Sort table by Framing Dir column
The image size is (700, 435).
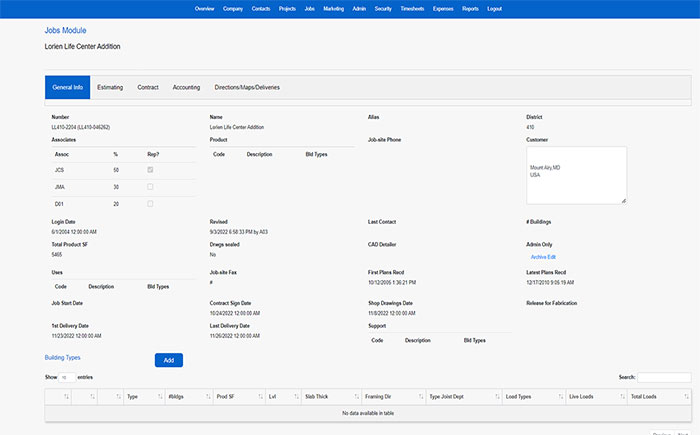(x=393, y=397)
